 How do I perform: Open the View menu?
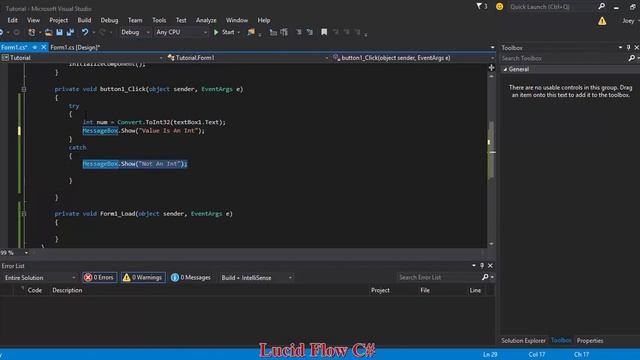tap(33, 20)
